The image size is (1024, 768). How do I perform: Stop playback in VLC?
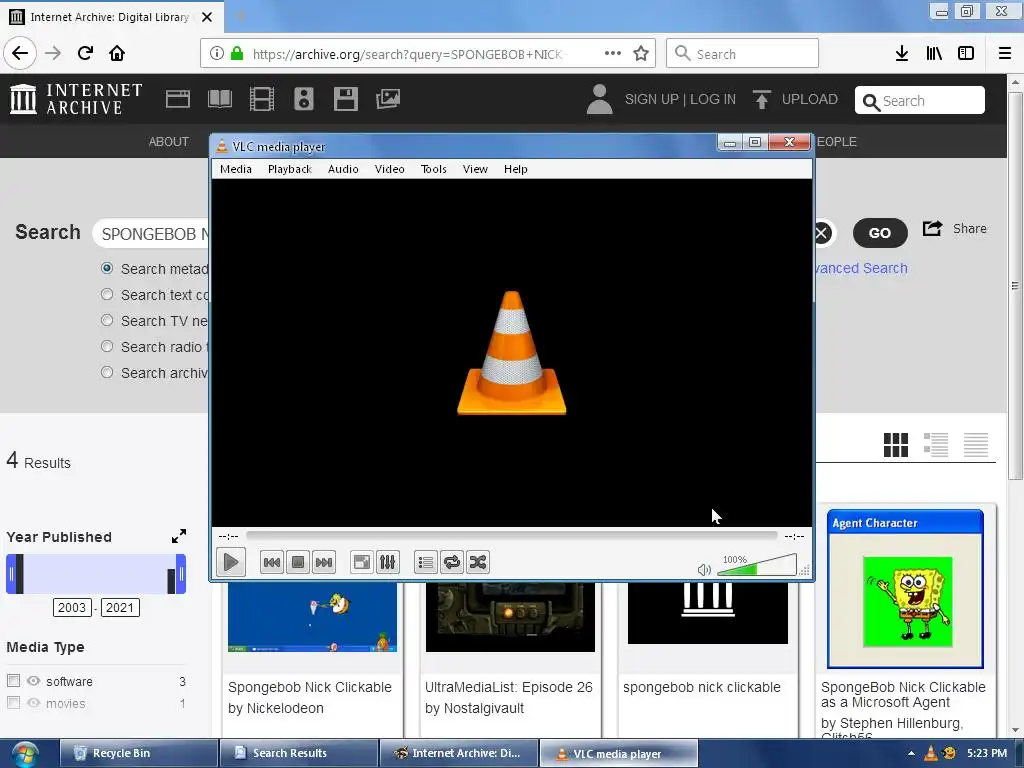(x=298, y=562)
